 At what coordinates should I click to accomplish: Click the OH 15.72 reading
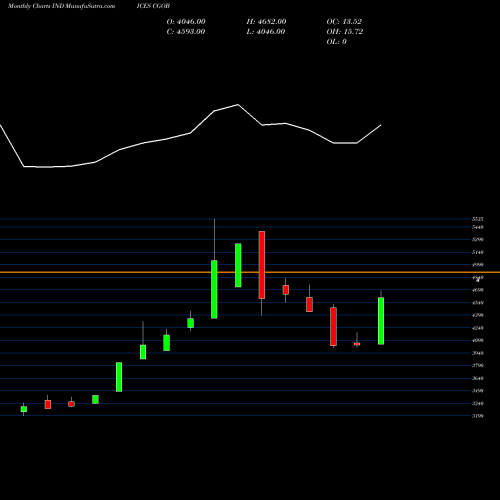(345, 32)
